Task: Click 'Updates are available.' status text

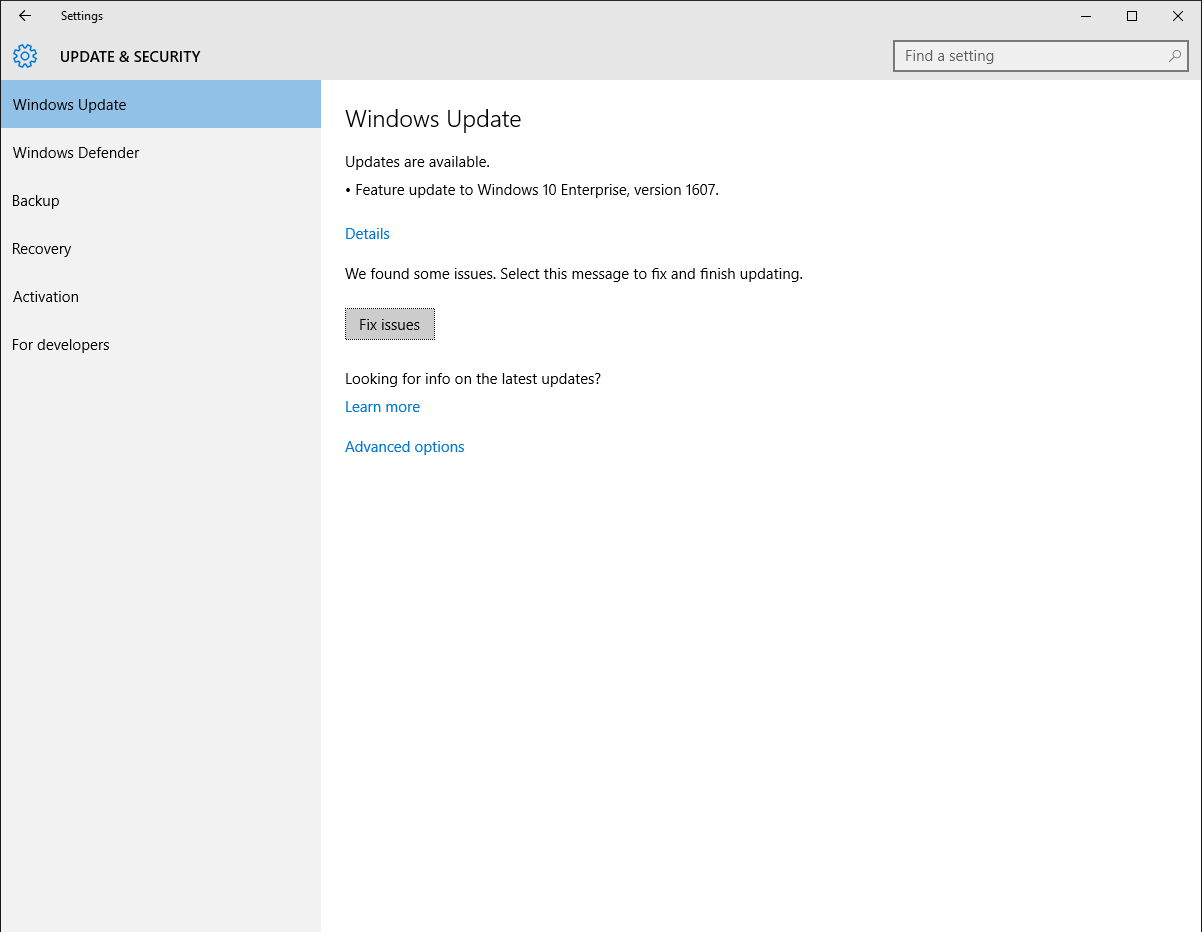Action: point(417,161)
